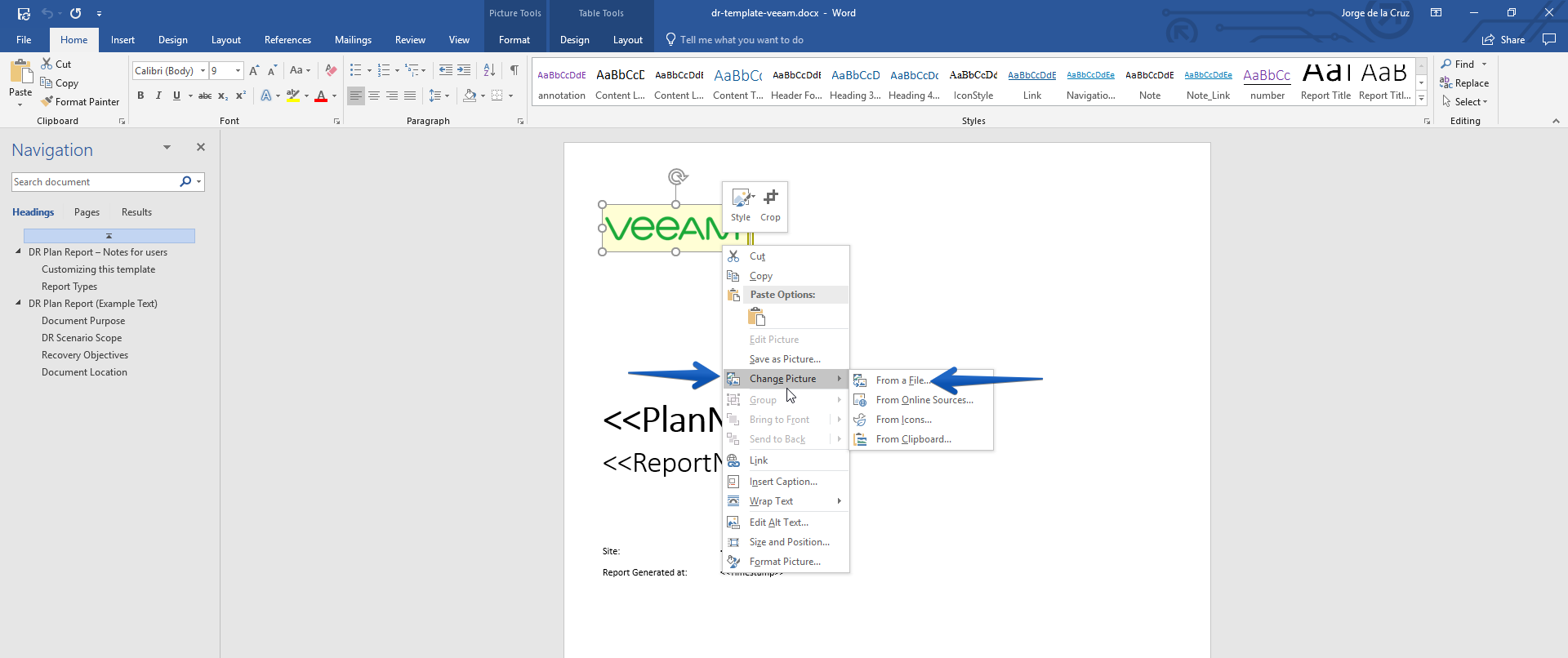Viewport: 1568px width, 658px height.
Task: Open Navigation pane options arrow
Action: coord(167,147)
